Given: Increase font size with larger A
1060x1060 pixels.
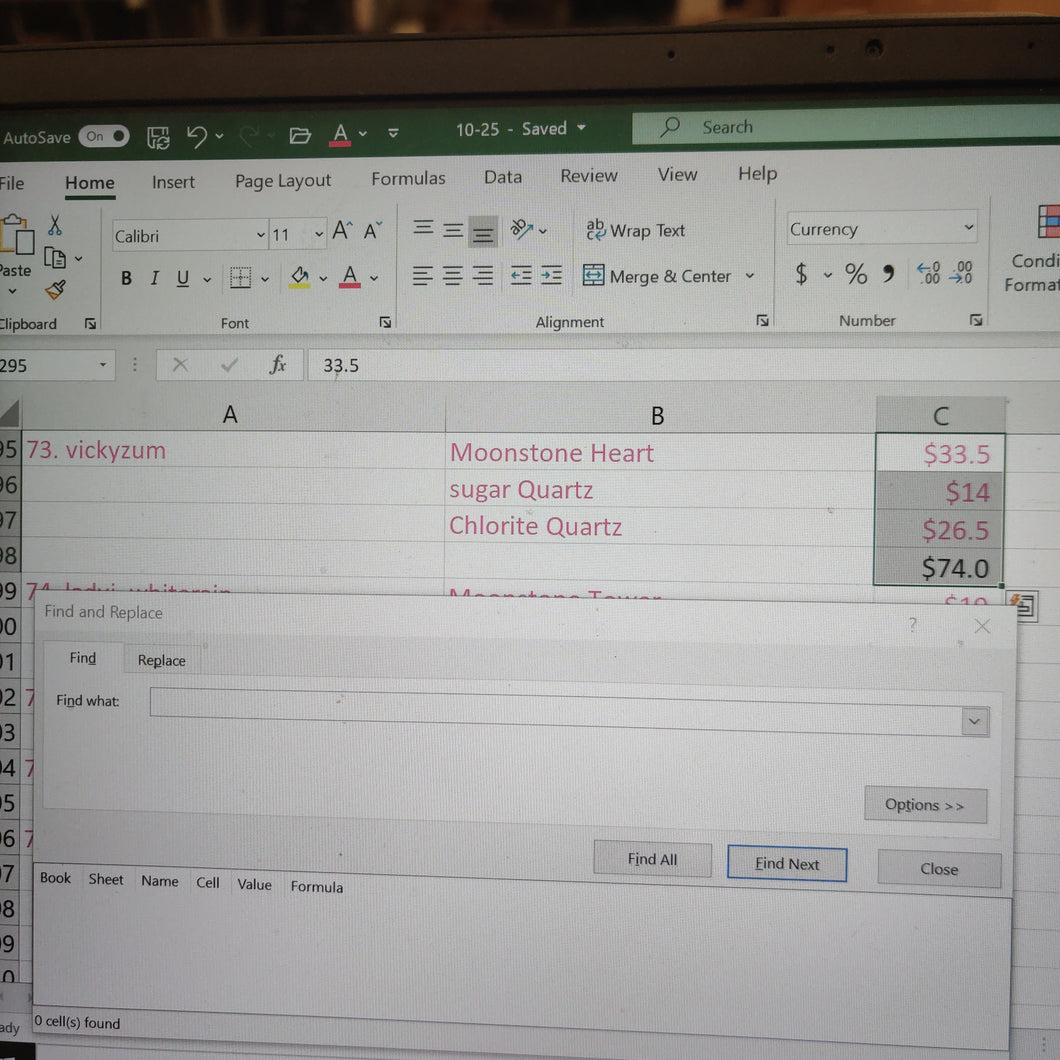Looking at the screenshot, I should 342,231.
